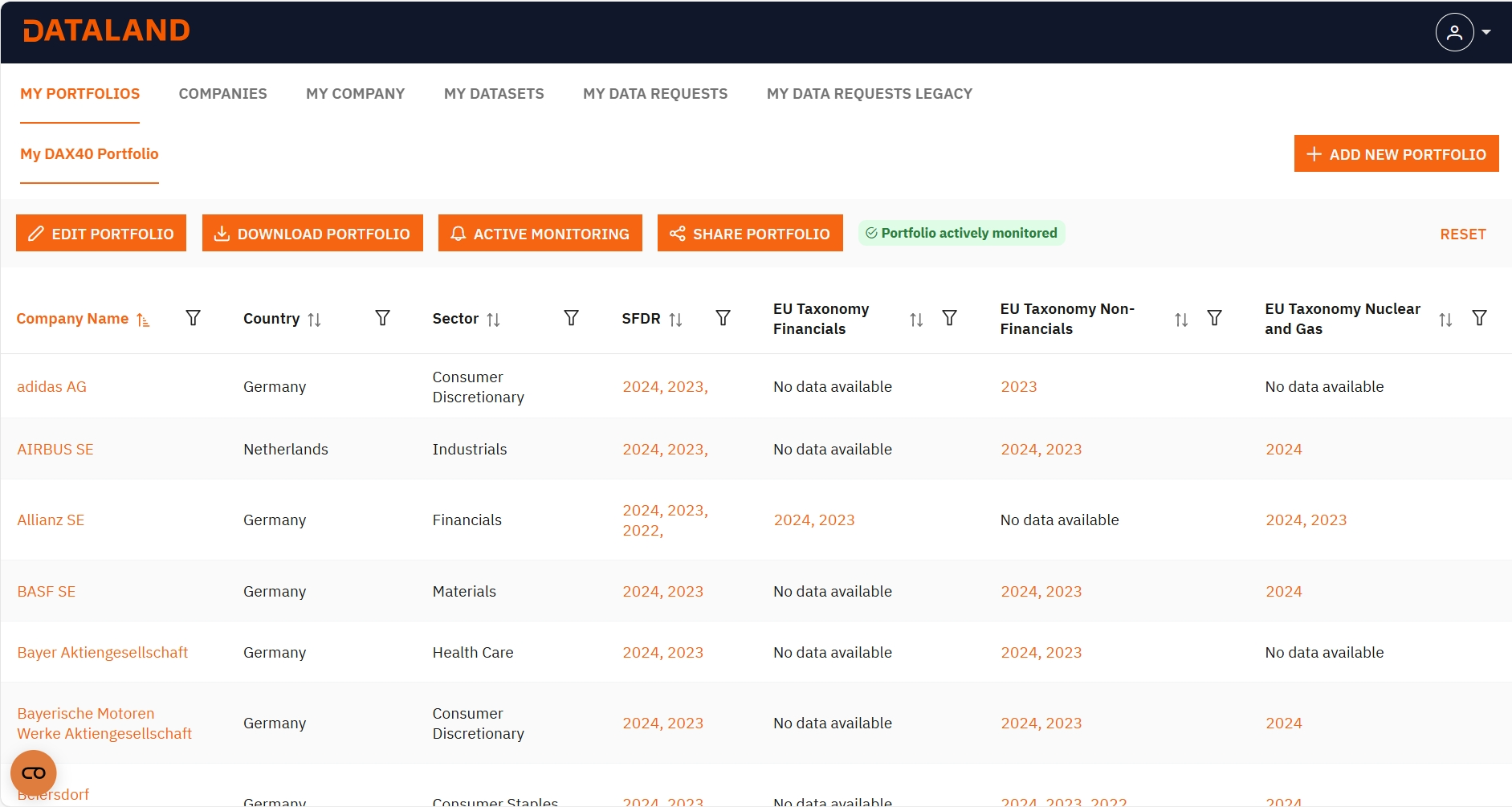Open Bayerische Motoren Werke Nuclear and Gas 2024
Screen dimensions: 1512x807
[x=1284, y=723]
